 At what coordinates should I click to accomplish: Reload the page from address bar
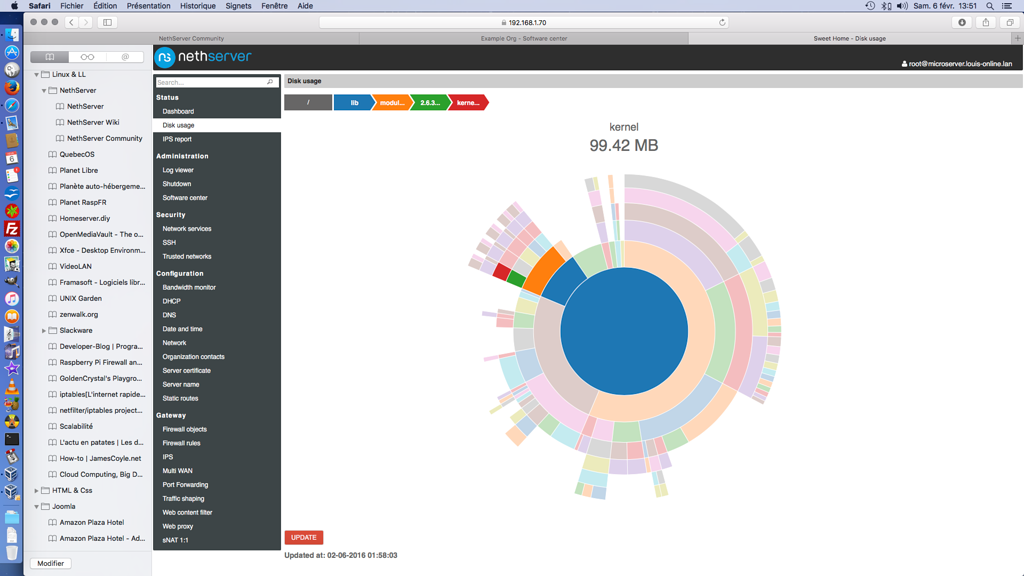(722, 22)
